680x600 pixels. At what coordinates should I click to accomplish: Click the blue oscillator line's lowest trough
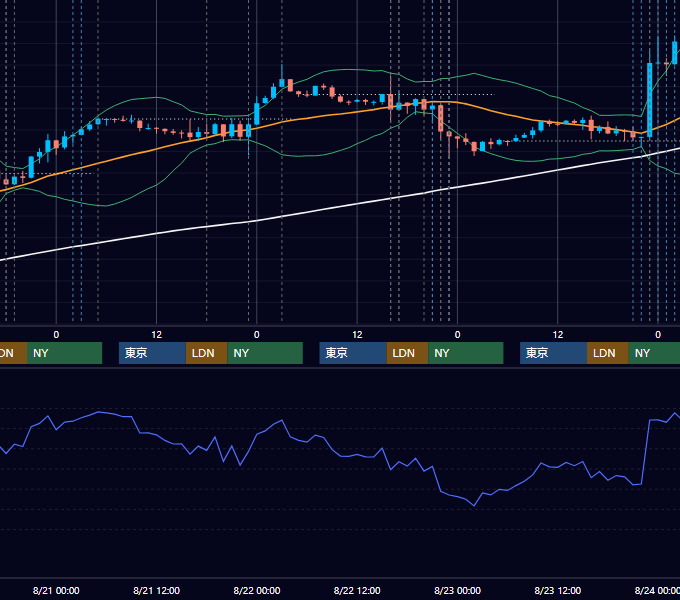(474, 505)
